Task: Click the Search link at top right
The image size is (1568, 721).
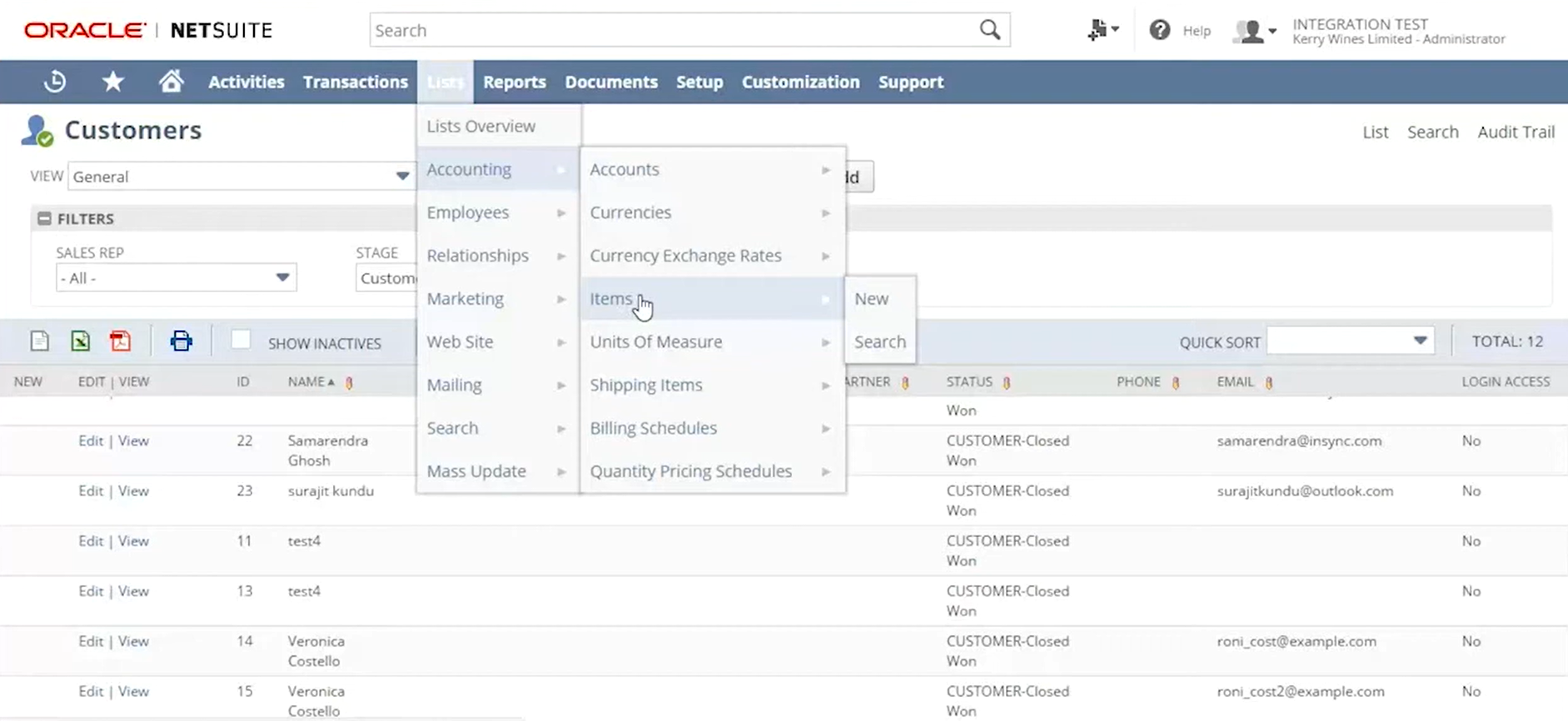Action: [1432, 132]
